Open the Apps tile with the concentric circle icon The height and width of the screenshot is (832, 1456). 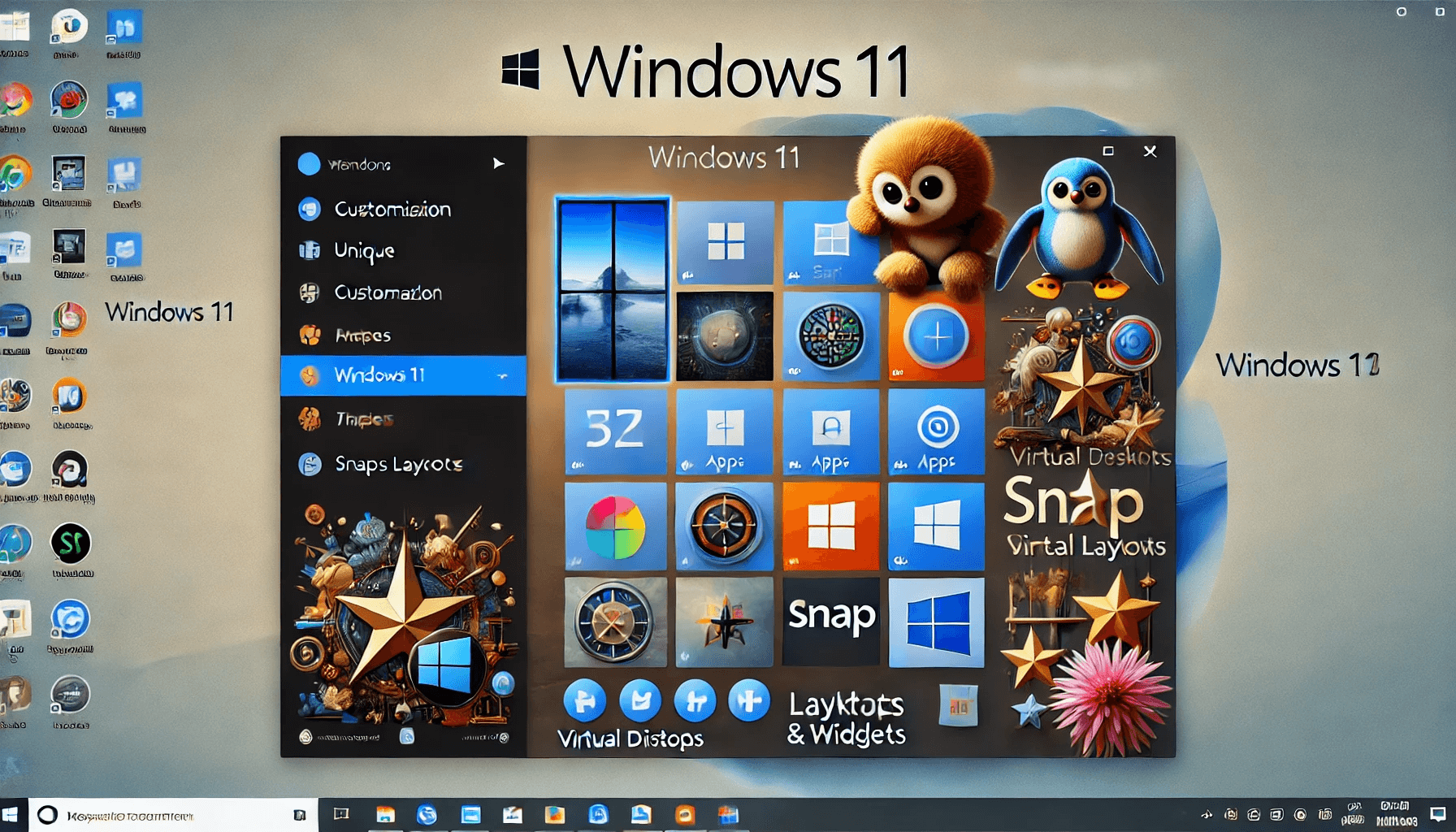coord(936,431)
